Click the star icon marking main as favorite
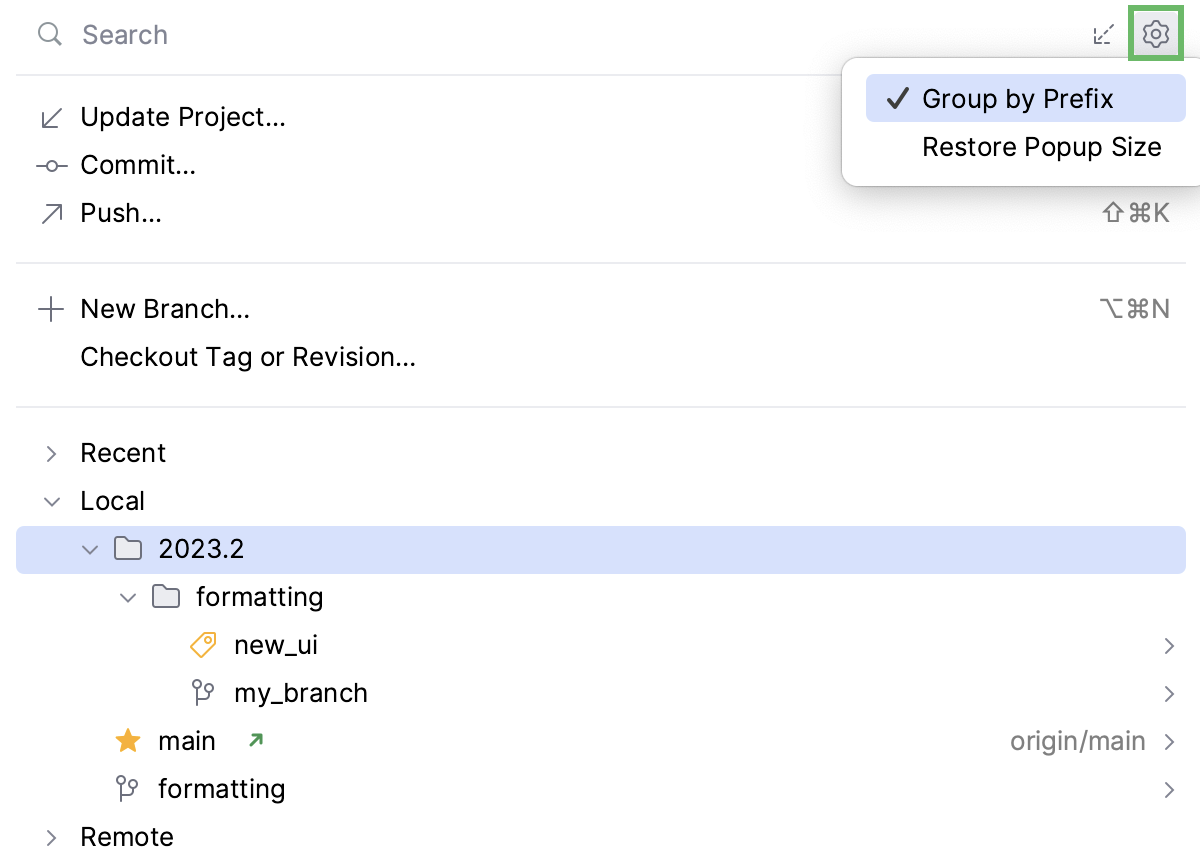 point(127,740)
